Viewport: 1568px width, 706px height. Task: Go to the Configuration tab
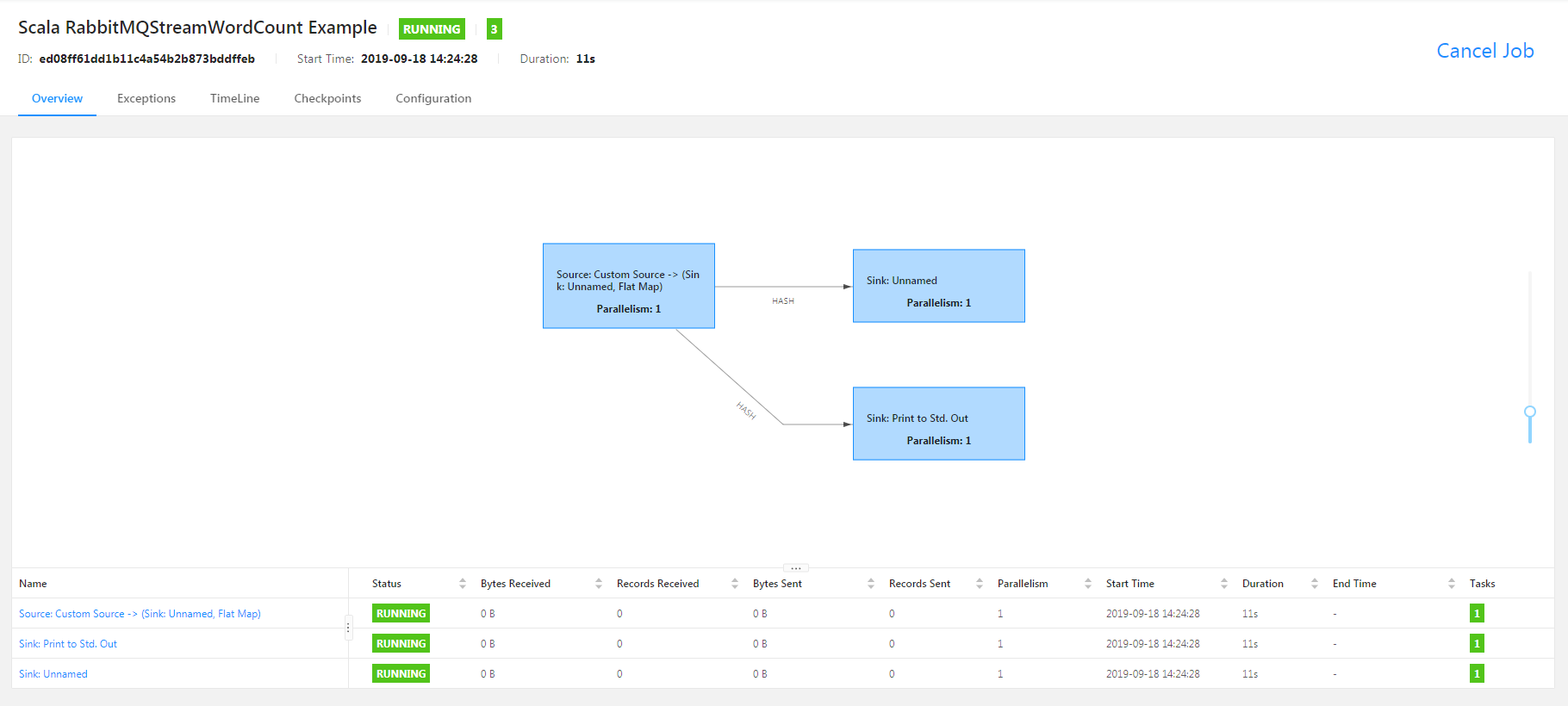(x=433, y=99)
